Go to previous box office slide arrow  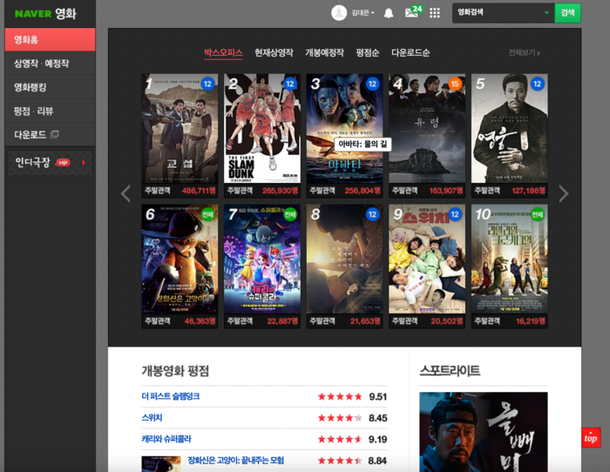[x=126, y=193]
